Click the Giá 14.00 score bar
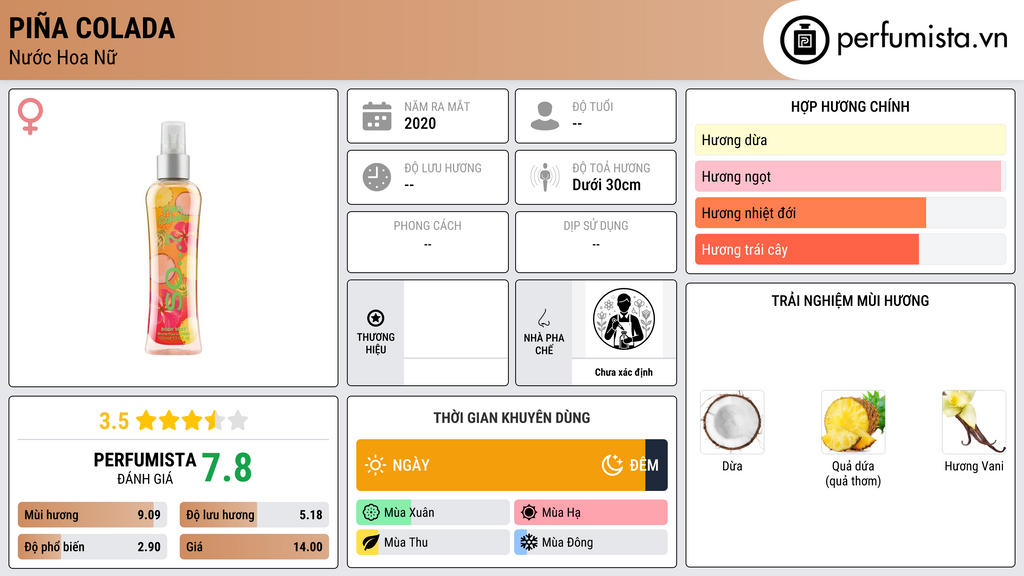Image resolution: width=1024 pixels, height=576 pixels. pos(254,547)
